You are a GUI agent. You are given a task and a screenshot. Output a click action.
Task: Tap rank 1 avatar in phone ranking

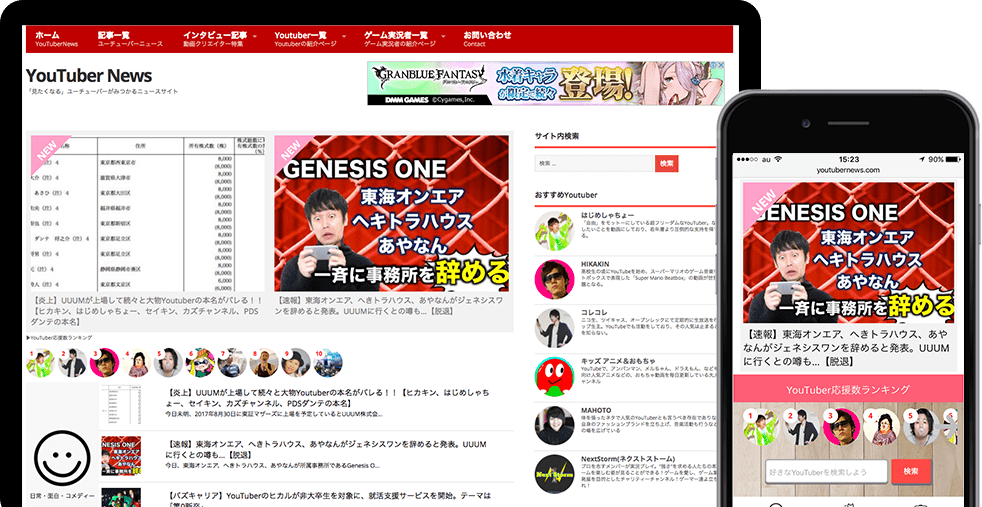coord(761,427)
